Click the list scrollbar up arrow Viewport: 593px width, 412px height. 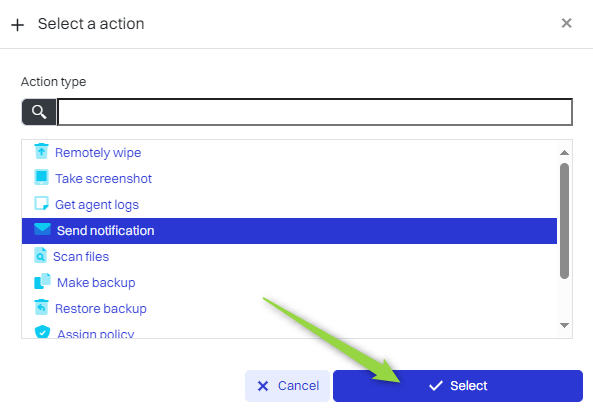[564, 152]
